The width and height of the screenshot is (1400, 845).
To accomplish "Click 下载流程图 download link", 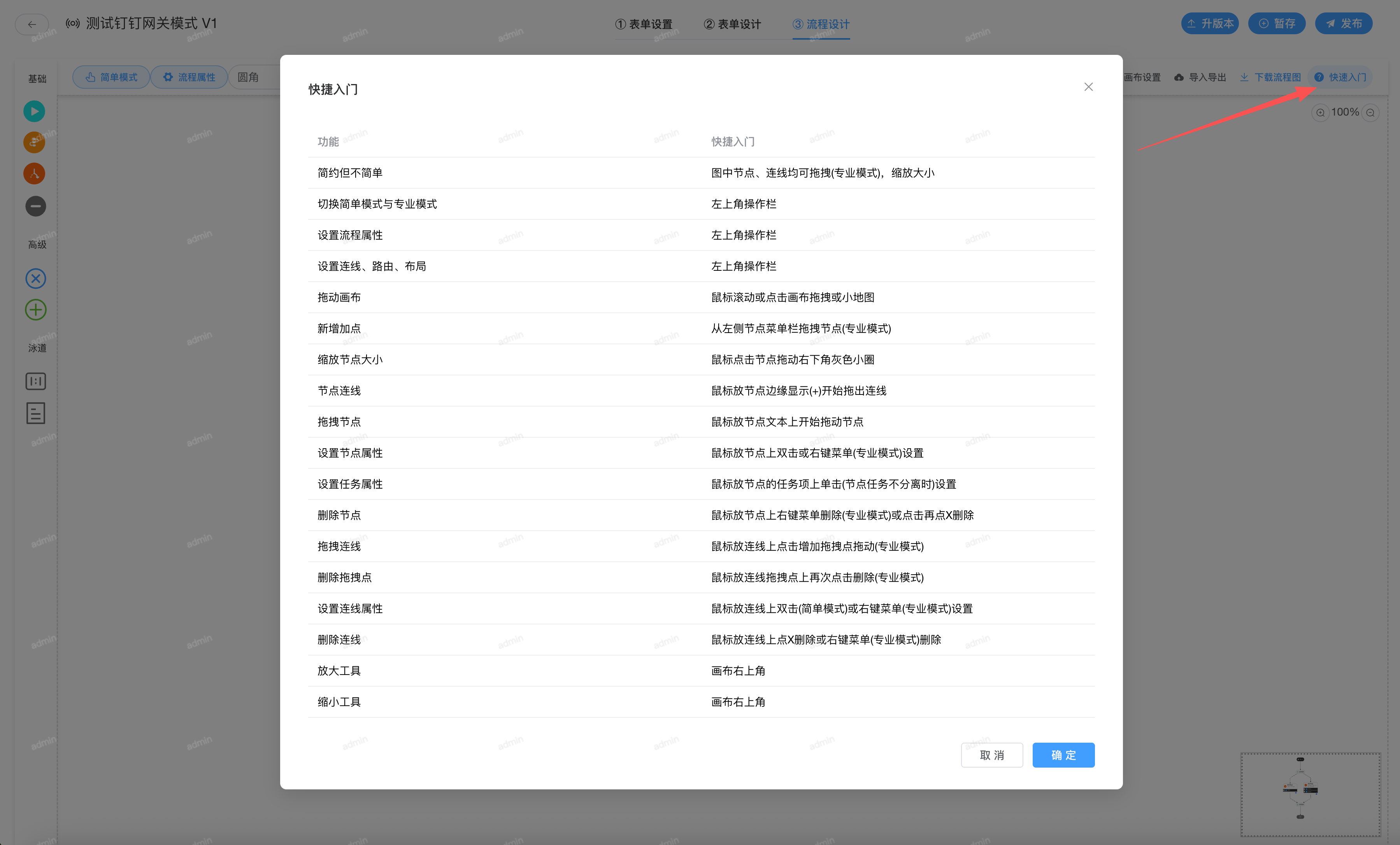I will (1270, 77).
